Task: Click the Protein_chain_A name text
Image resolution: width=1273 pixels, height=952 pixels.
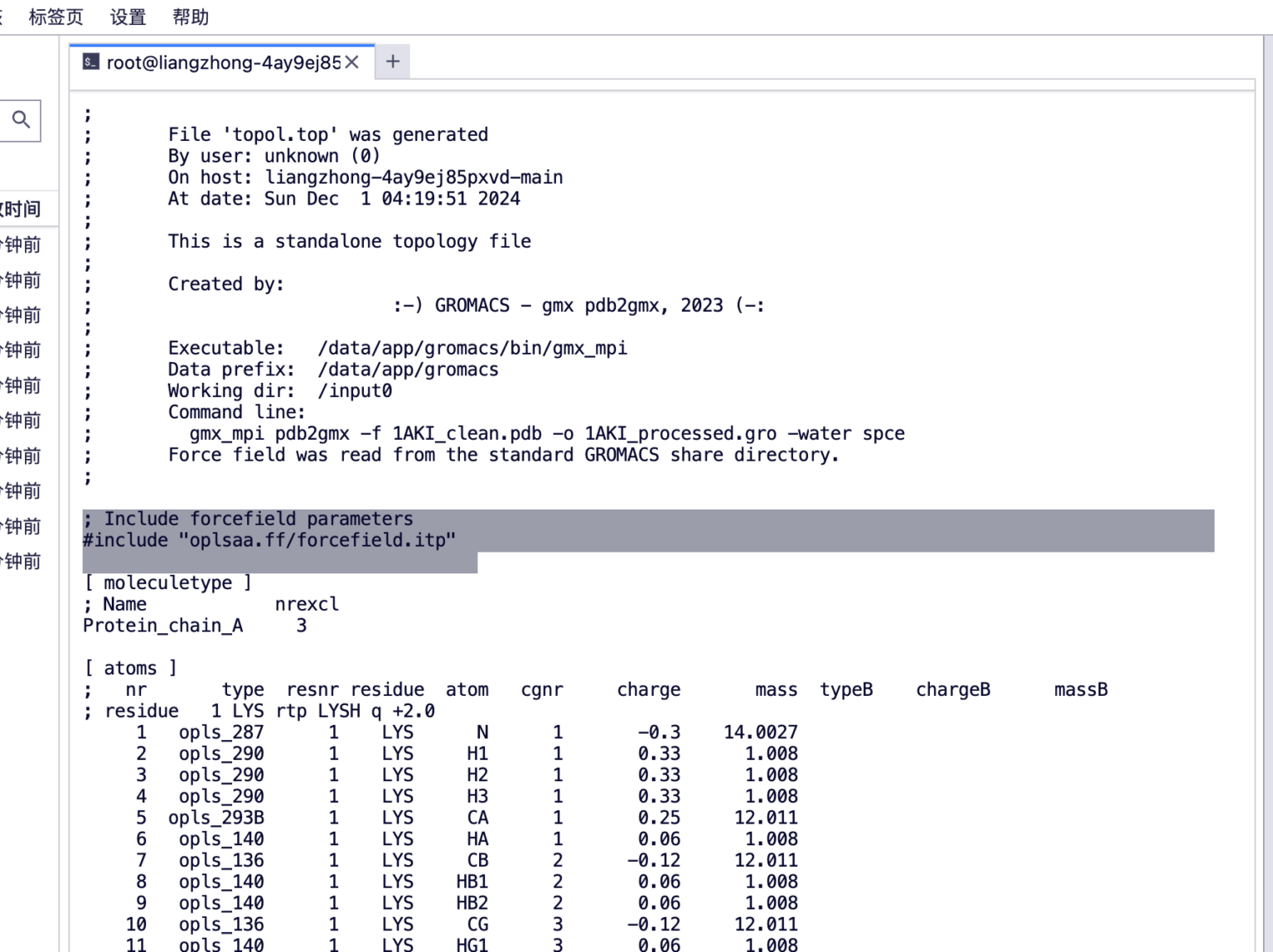Action: 163,626
